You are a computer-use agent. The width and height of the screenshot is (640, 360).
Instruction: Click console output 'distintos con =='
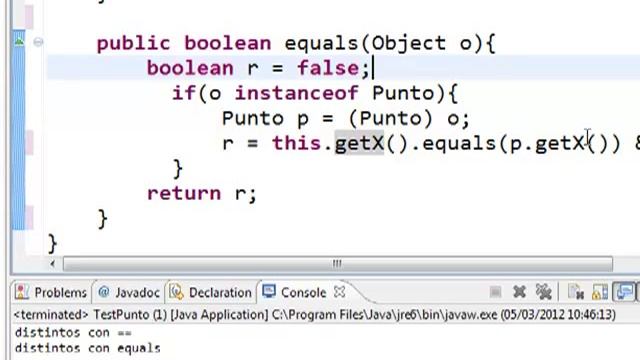pyautogui.click(x=73, y=333)
